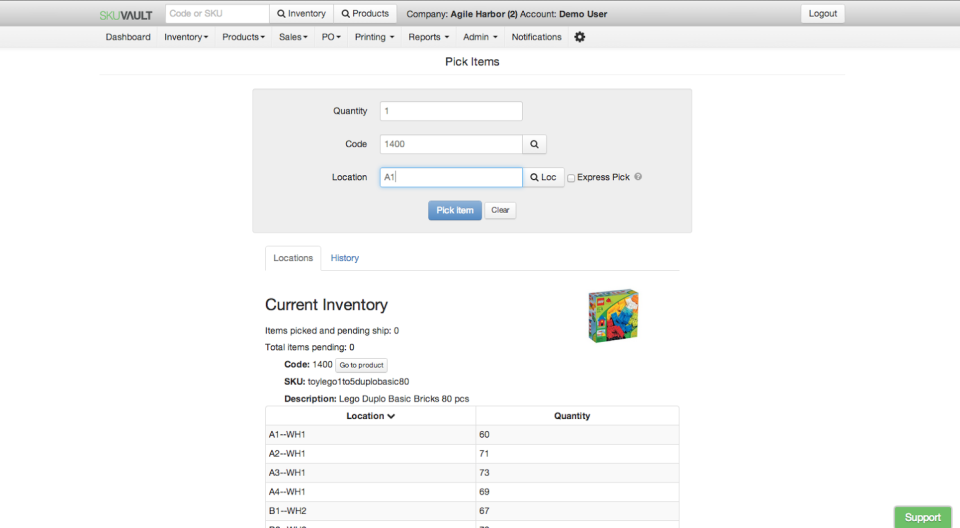
Task: Open Dashboard from navigation bar
Action: click(128, 37)
